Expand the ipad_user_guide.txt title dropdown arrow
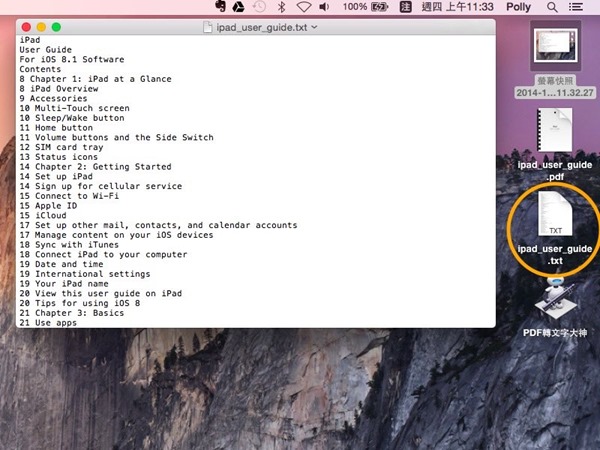Screen dimensions: 600x450 (314, 27)
